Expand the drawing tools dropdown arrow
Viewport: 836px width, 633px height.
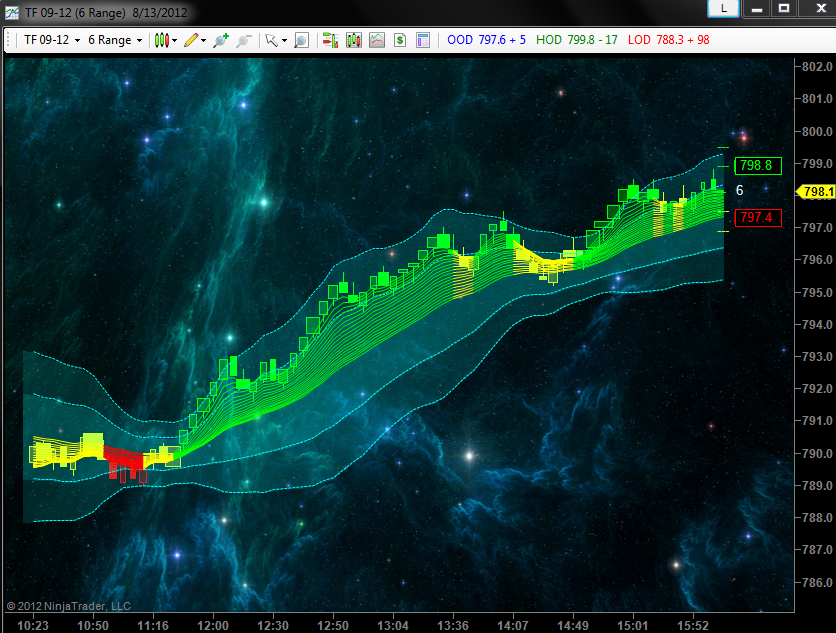pyautogui.click(x=203, y=41)
